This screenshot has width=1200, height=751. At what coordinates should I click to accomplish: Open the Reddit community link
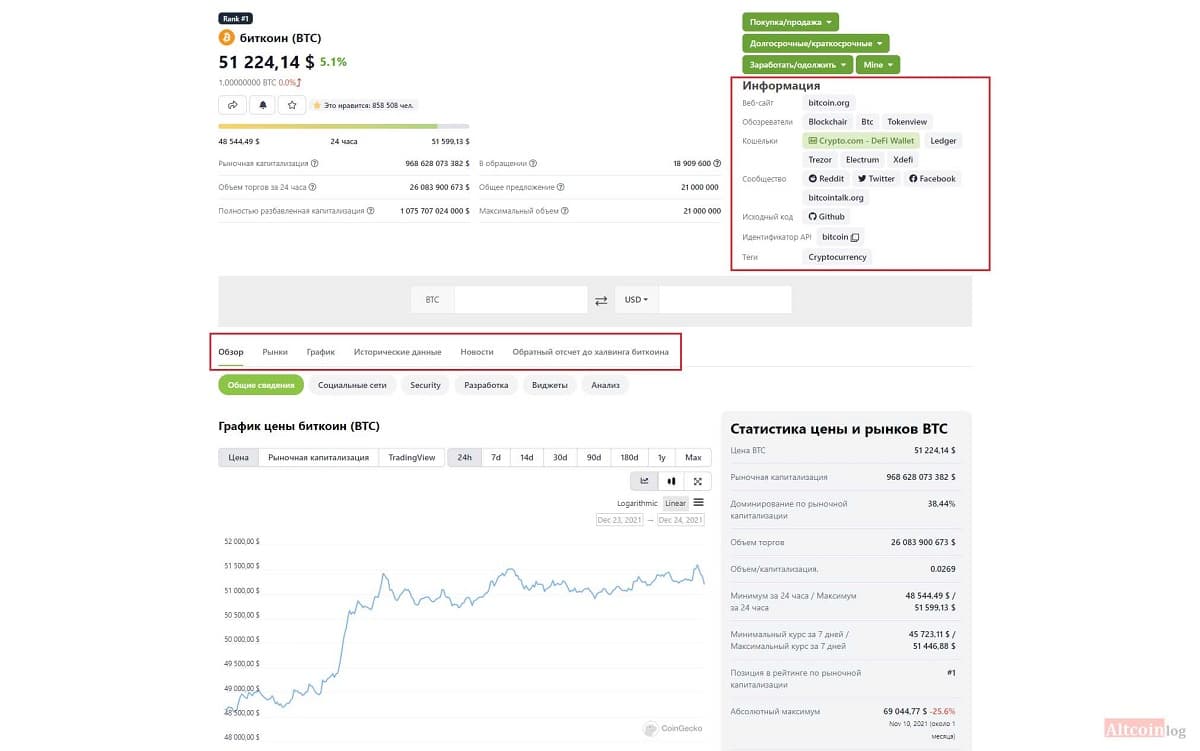coord(826,179)
